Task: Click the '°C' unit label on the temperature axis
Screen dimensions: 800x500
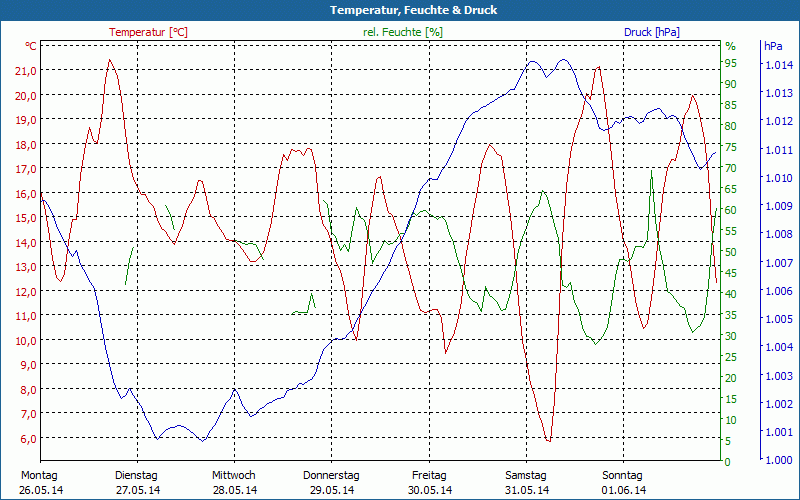Action: tap(30, 46)
